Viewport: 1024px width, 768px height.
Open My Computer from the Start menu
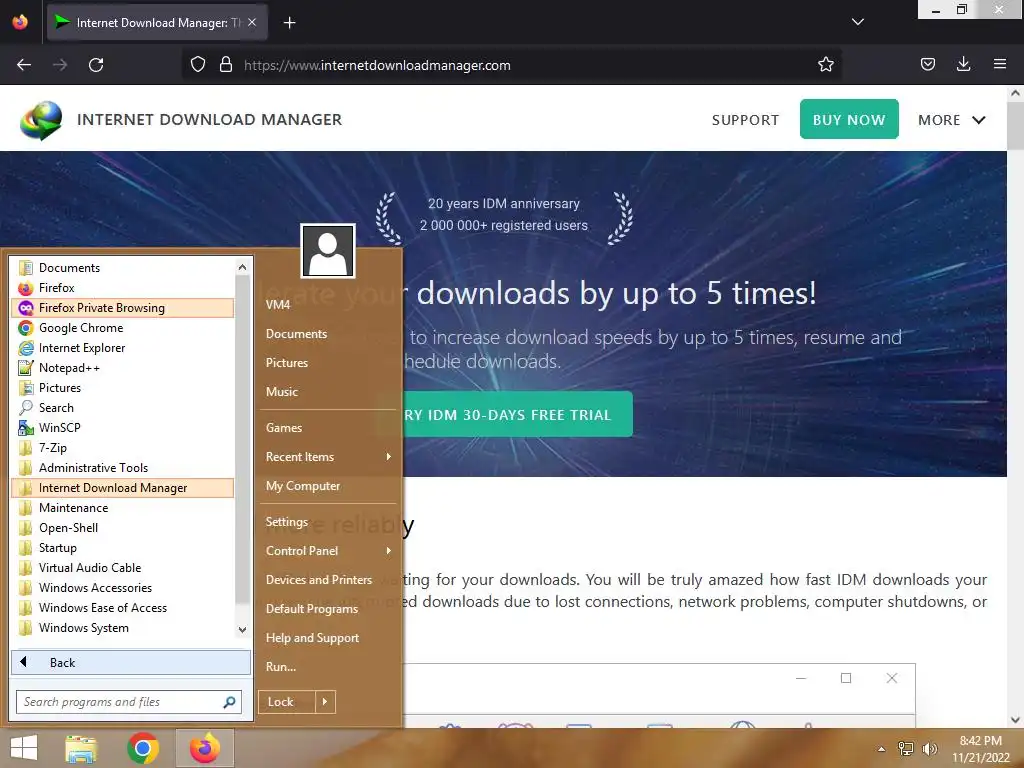pos(327,486)
